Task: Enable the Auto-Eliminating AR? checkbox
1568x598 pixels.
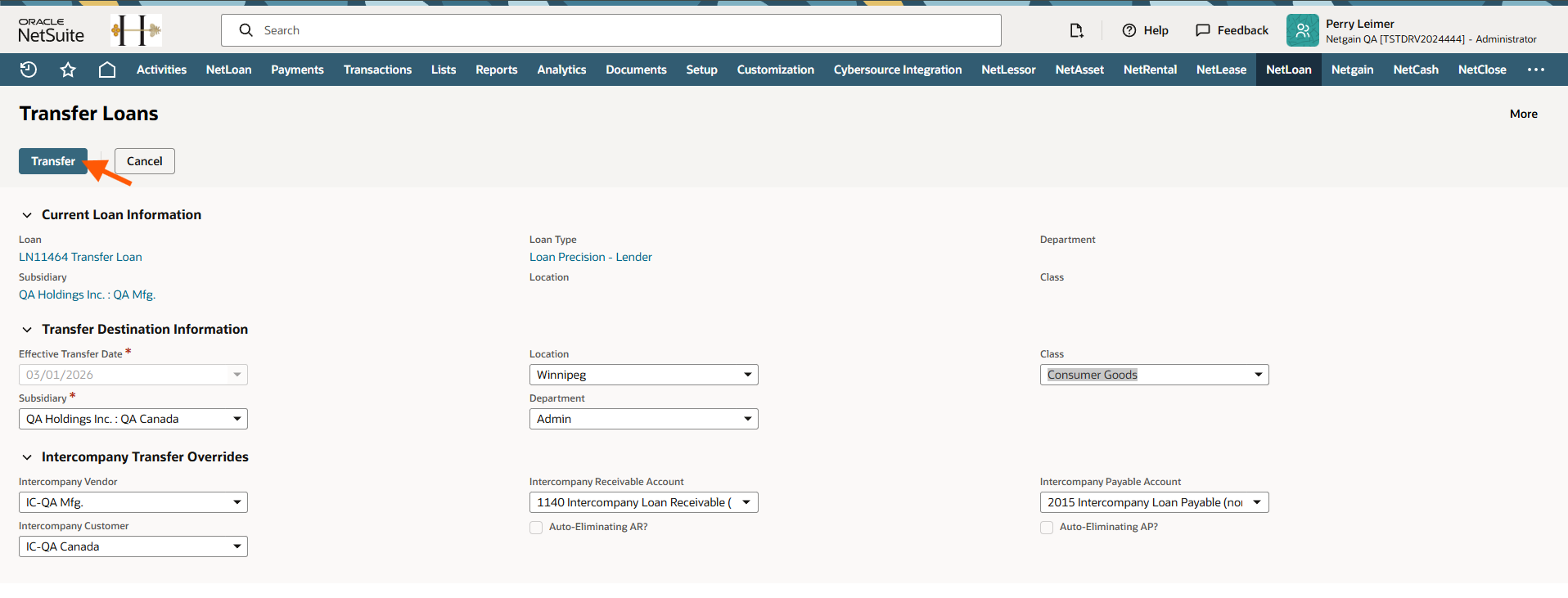Action: pyautogui.click(x=536, y=528)
